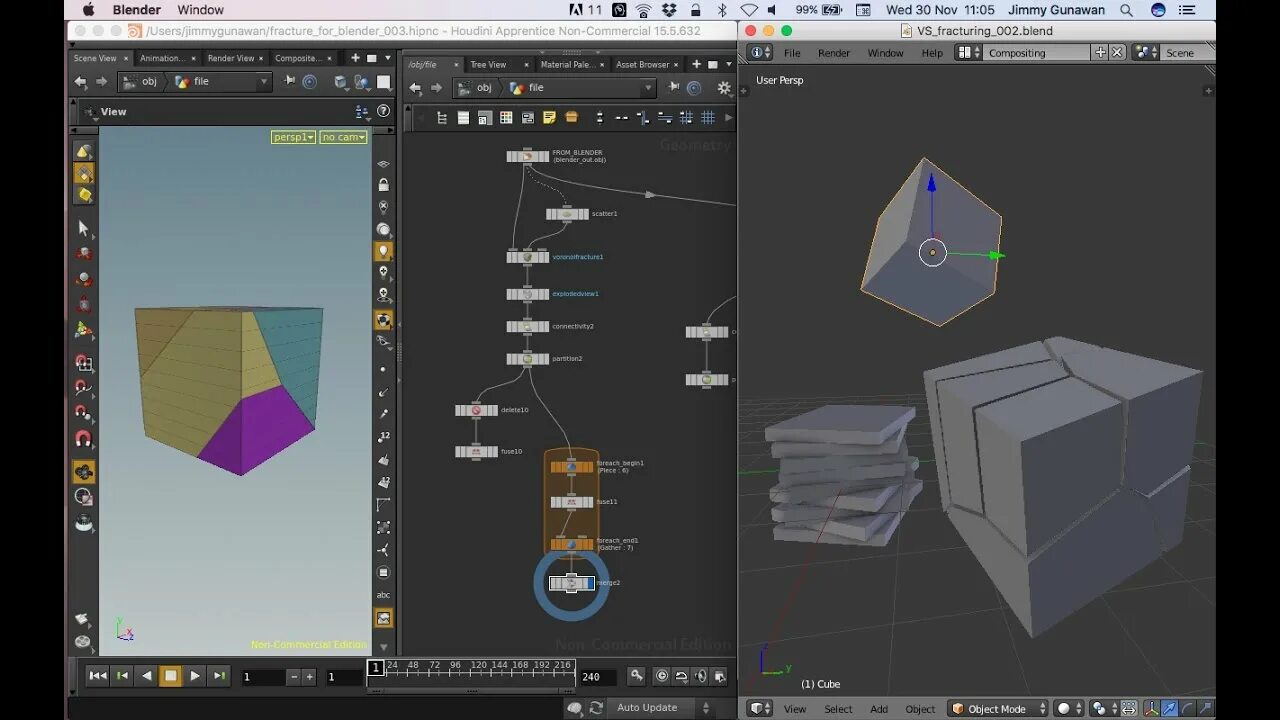The height and width of the screenshot is (720, 1280).
Task: Click the tree view layout icon in network toolbar
Action: click(x=442, y=117)
